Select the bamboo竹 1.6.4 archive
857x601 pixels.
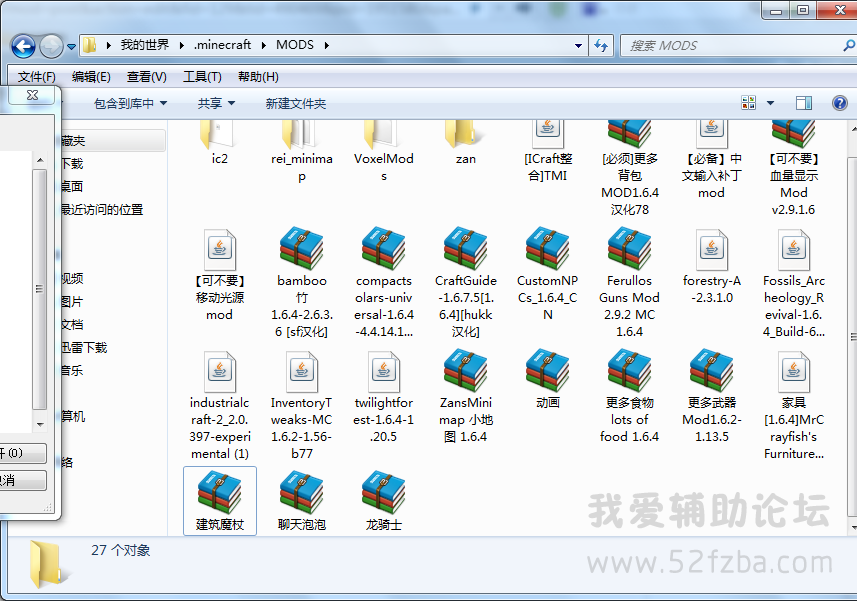[x=302, y=284]
